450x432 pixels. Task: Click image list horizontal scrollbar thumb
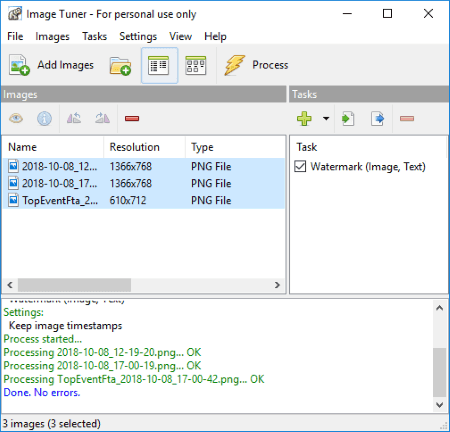click(x=74, y=285)
